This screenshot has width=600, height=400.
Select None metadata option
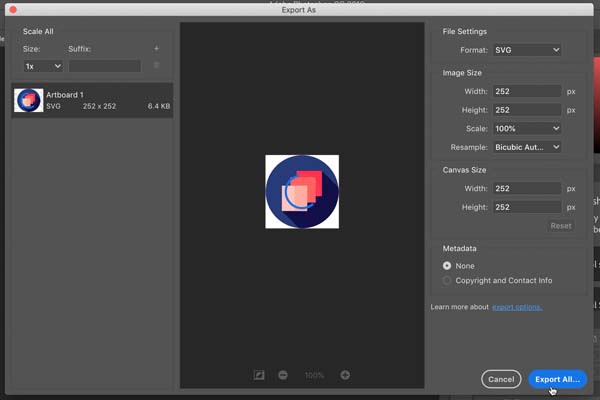447,266
